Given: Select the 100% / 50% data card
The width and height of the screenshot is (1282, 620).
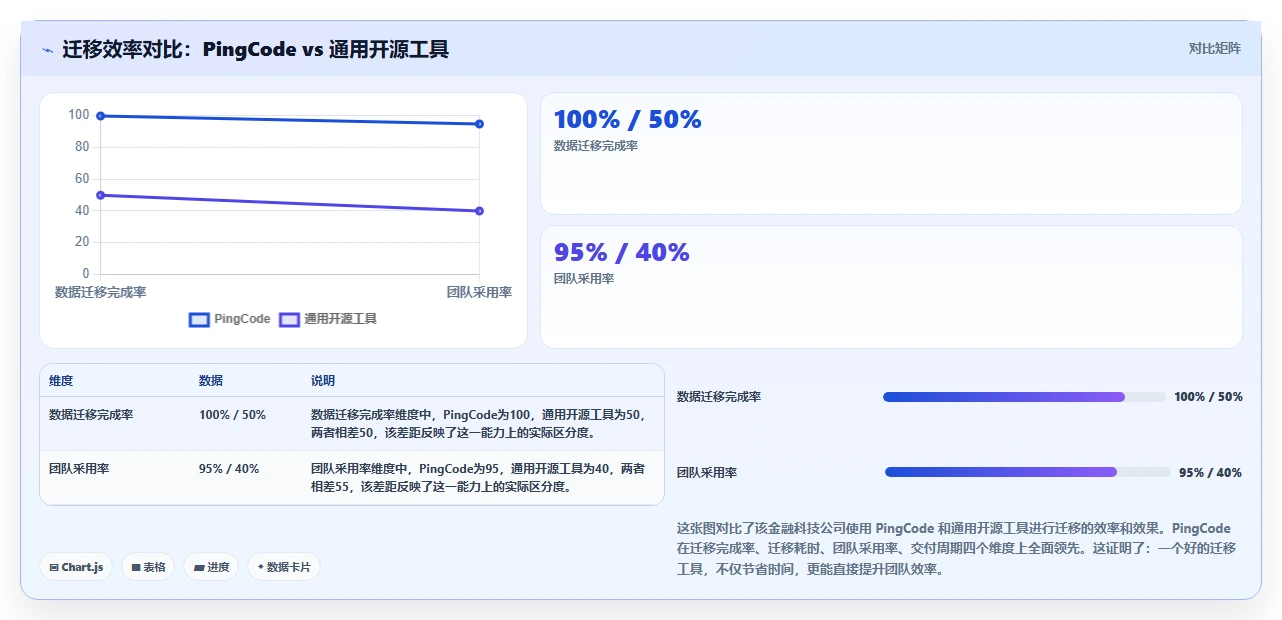Looking at the screenshot, I should click(x=891, y=153).
